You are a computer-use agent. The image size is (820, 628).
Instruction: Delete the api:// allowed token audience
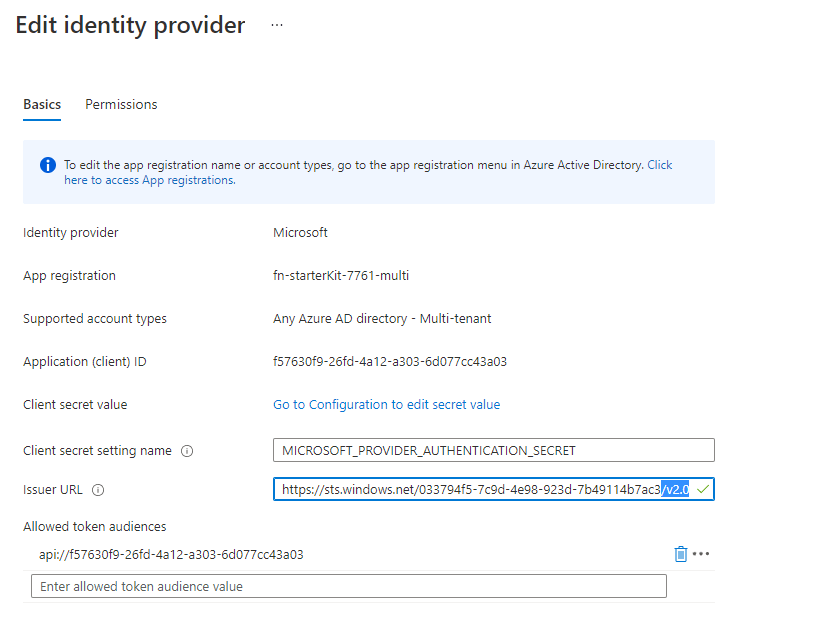(681, 554)
